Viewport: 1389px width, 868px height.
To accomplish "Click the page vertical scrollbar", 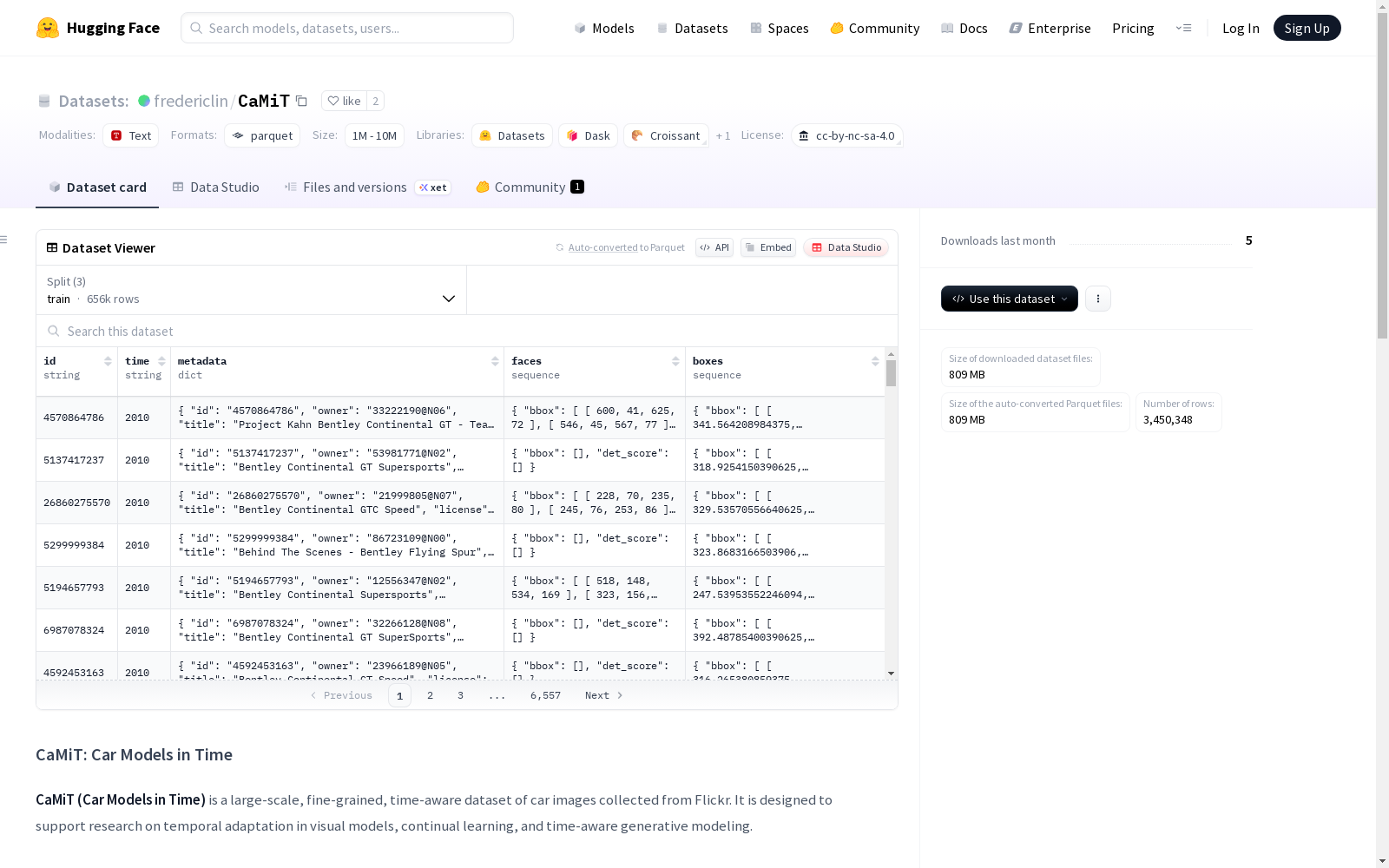I will [1382, 174].
